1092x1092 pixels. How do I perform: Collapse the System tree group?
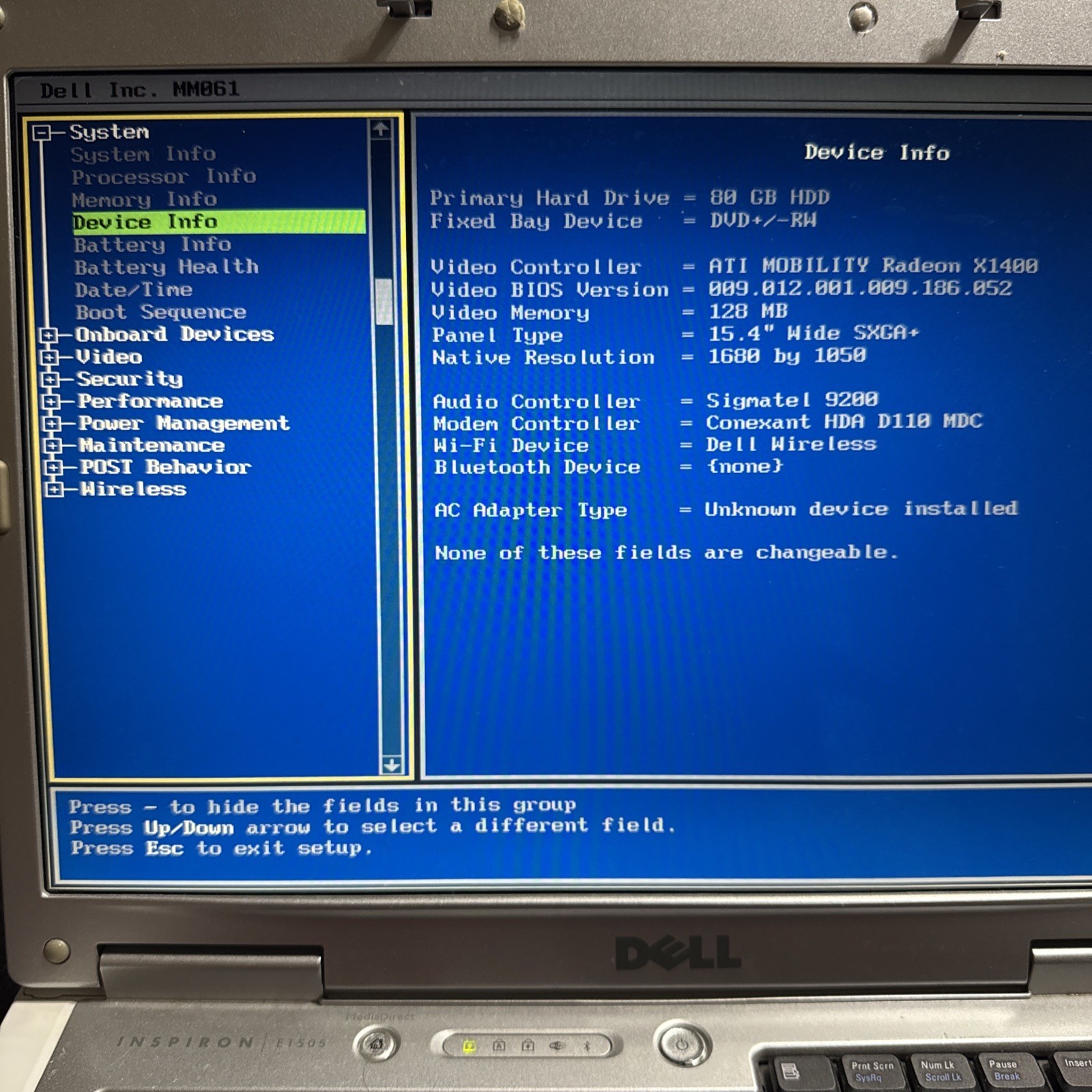pos(42,132)
